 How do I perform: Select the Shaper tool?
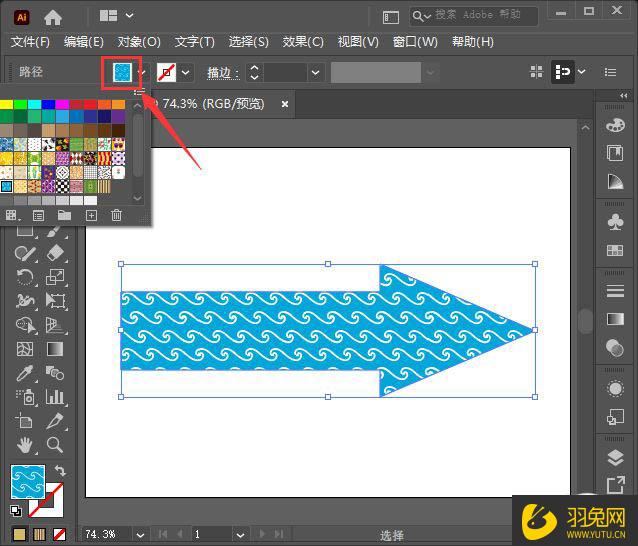point(25,253)
